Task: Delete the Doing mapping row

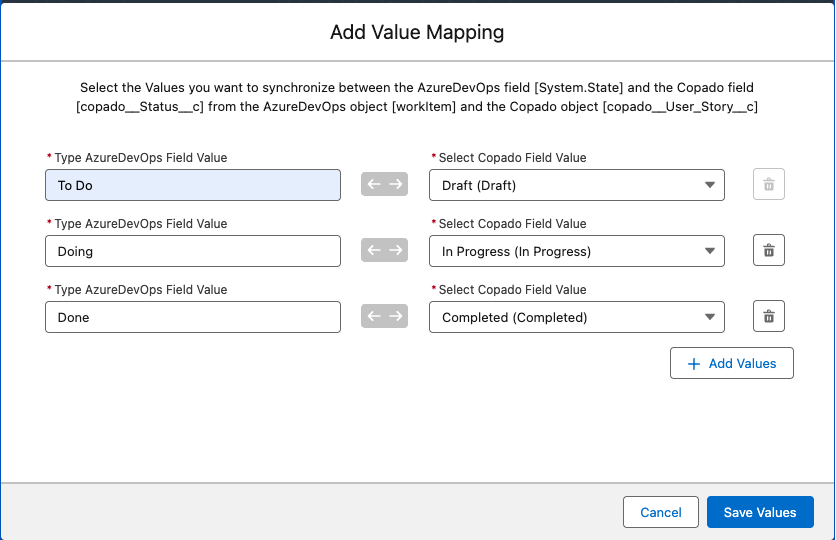Action: point(768,250)
